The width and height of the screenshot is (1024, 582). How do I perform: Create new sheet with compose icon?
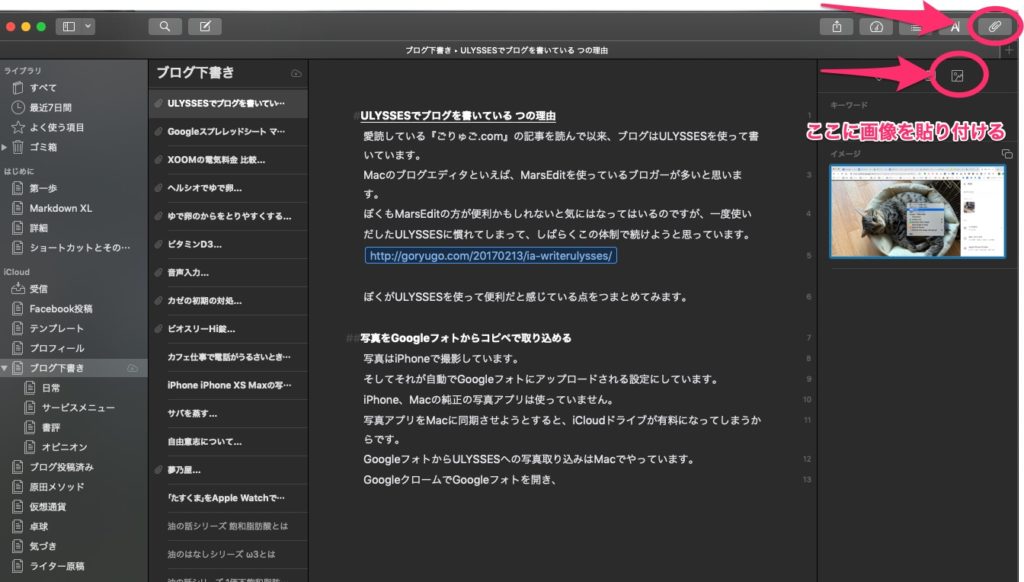tap(205, 26)
